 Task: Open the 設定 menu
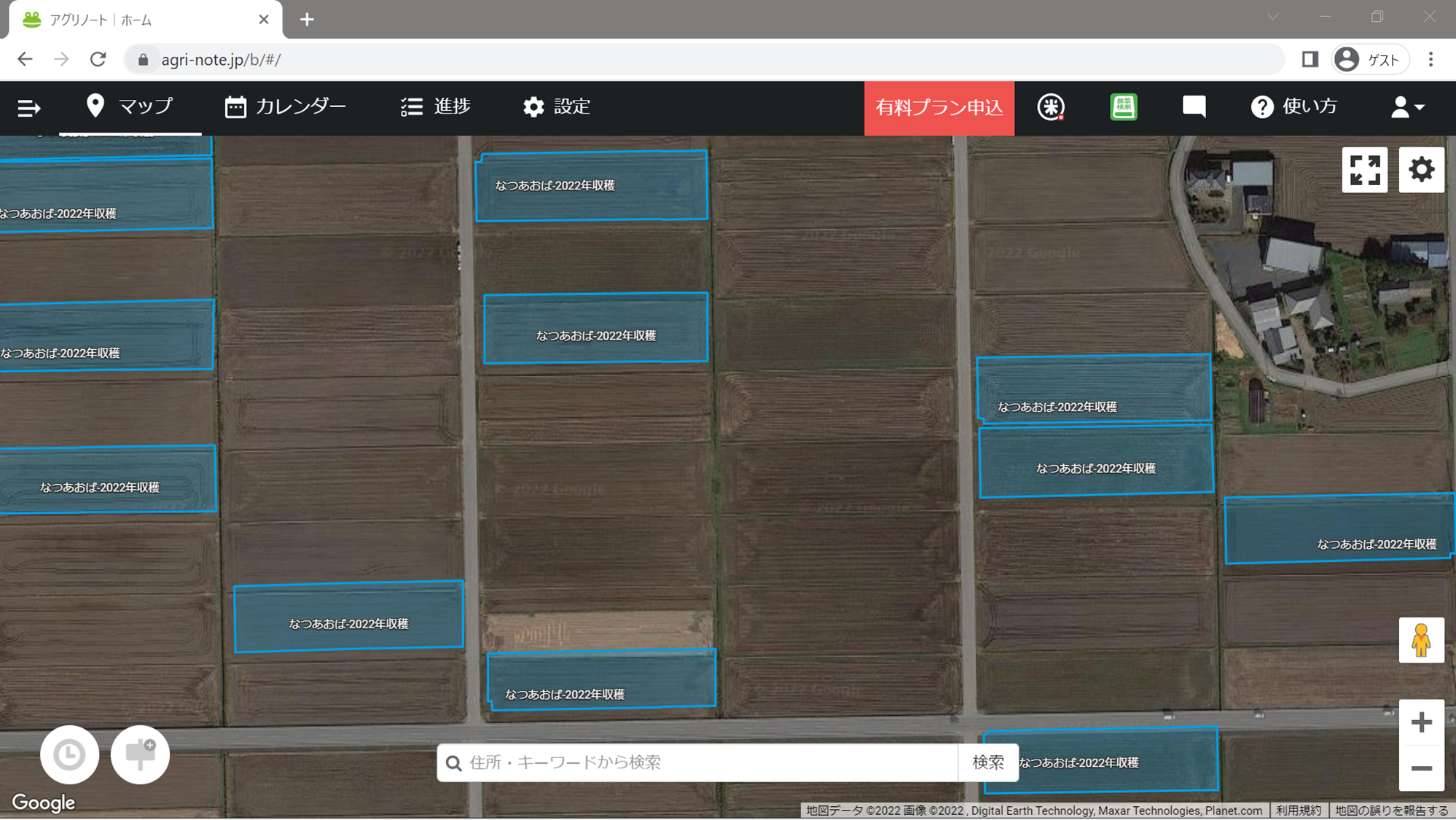557,106
